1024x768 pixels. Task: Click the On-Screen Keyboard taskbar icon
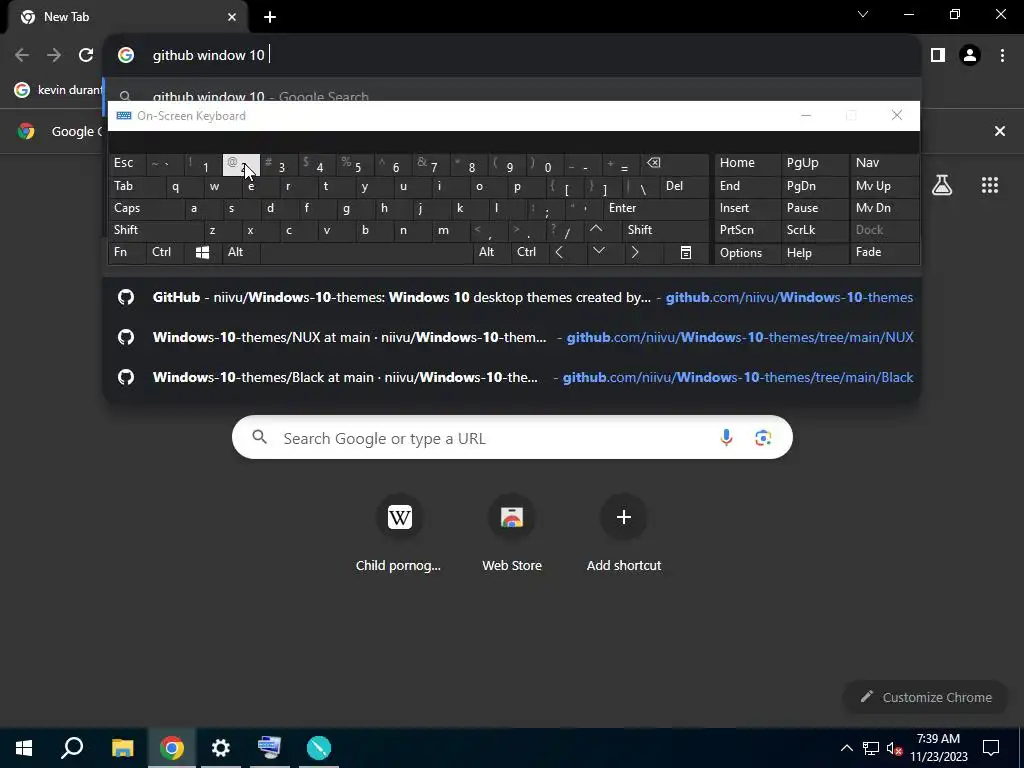(270, 748)
